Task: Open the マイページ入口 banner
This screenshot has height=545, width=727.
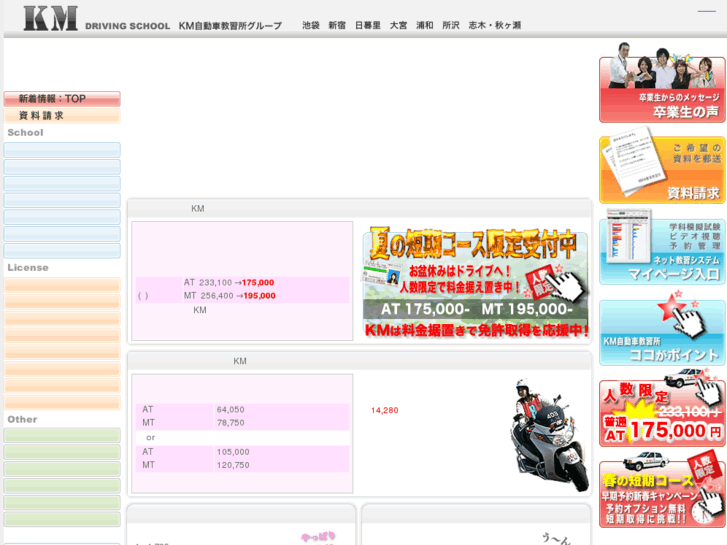Action: click(662, 247)
